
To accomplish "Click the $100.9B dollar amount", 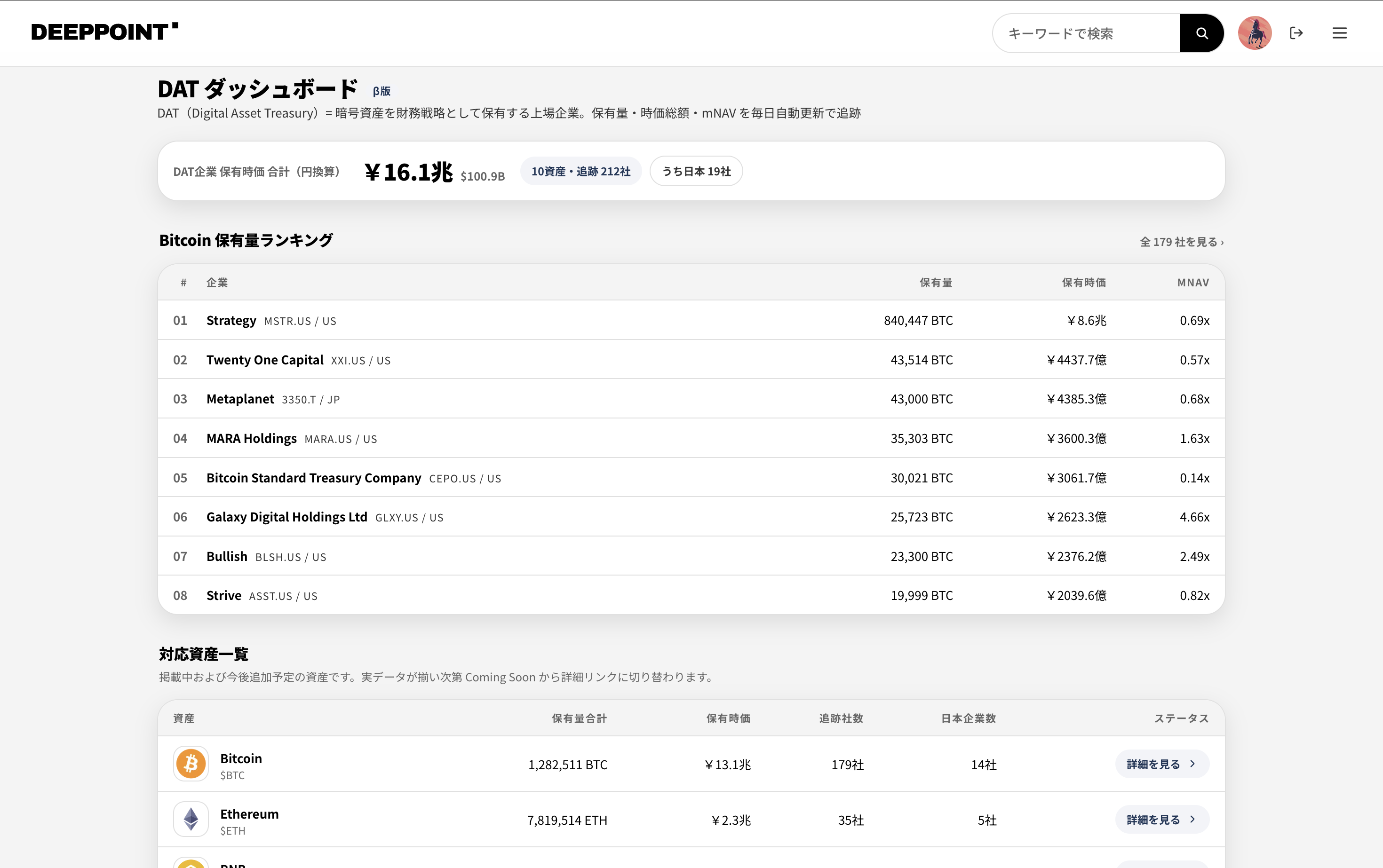I will tap(483, 176).
